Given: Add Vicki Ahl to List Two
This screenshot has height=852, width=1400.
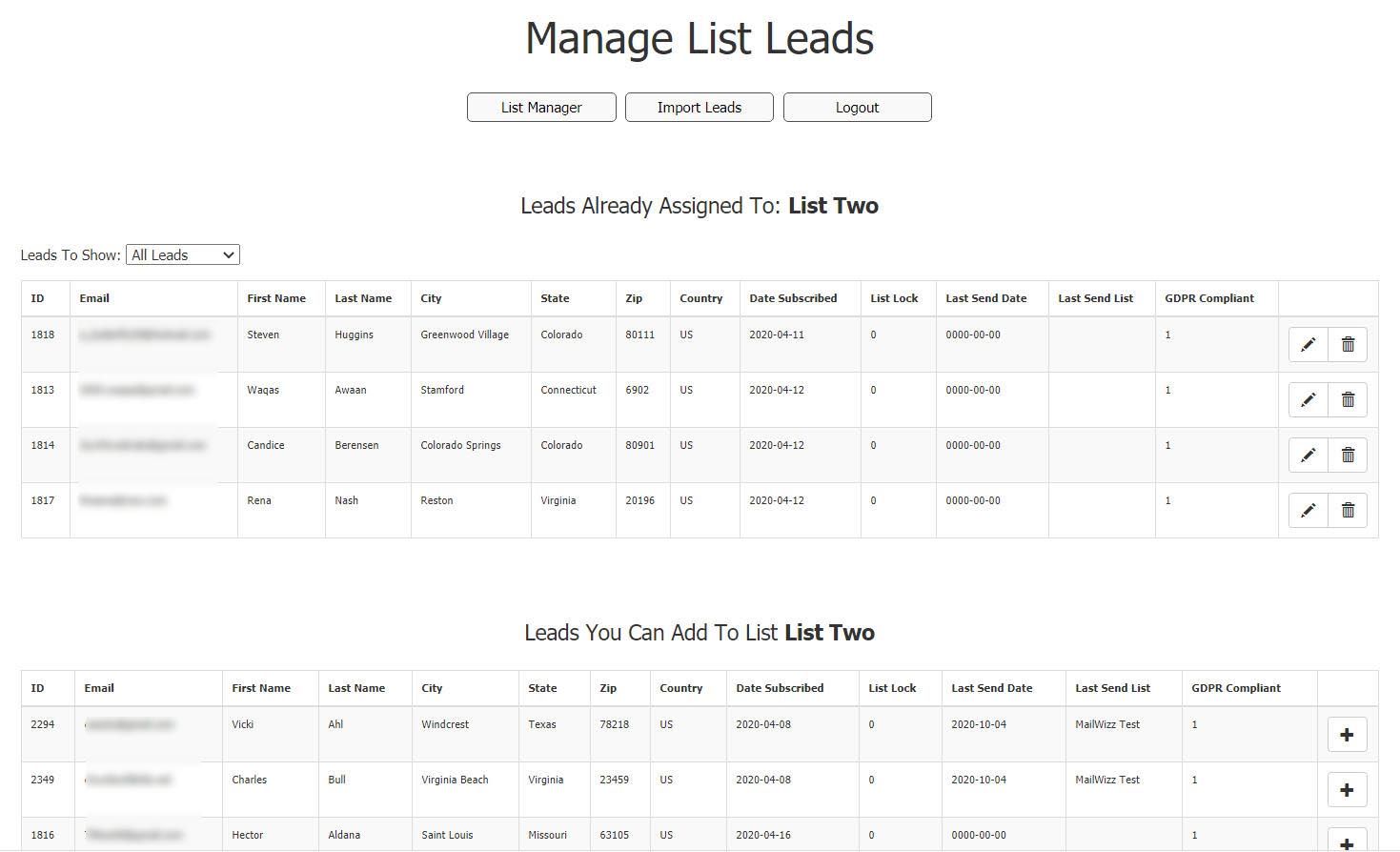Looking at the screenshot, I should 1347,735.
